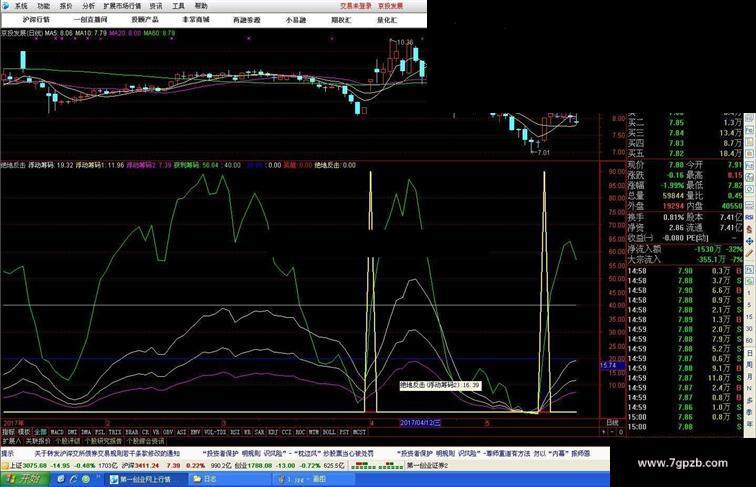
Task: Switch to weekly 周 period in sidebar
Action: (x=749, y=365)
